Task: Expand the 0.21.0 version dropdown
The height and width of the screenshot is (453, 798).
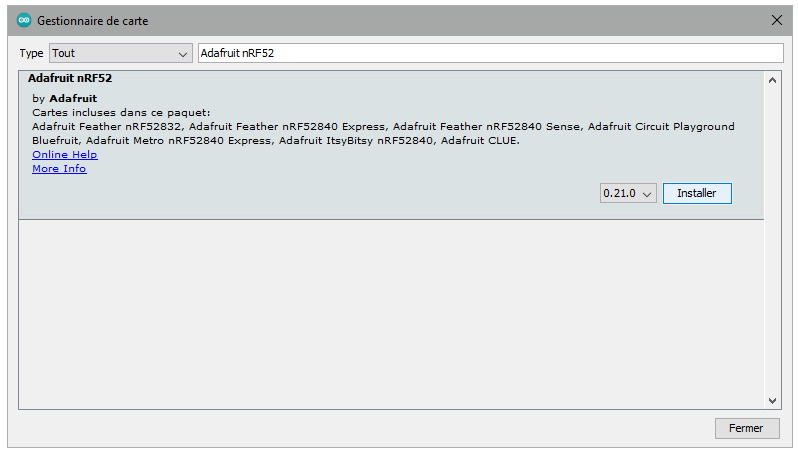Action: click(x=628, y=193)
